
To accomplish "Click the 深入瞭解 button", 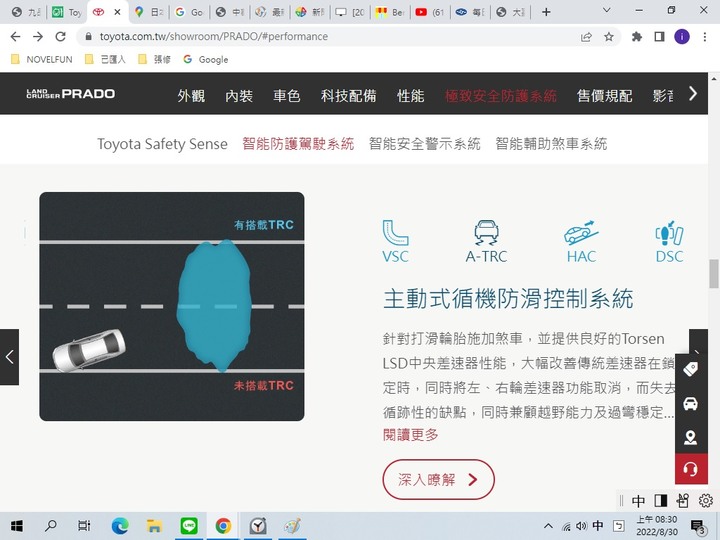I will [x=439, y=479].
